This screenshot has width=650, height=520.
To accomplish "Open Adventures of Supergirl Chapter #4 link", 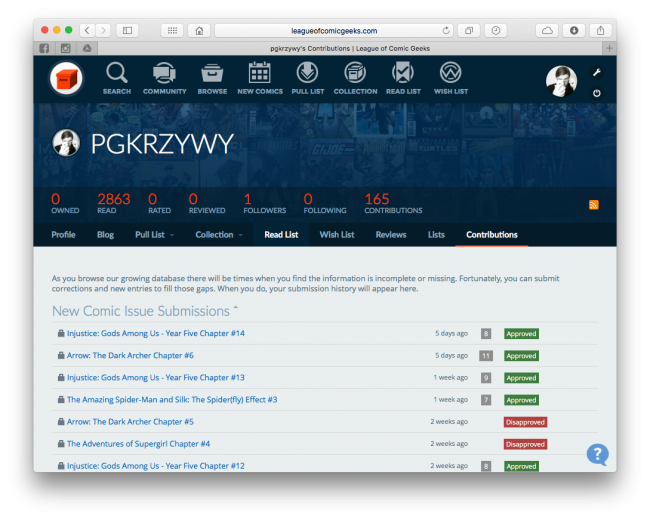I will (138, 444).
